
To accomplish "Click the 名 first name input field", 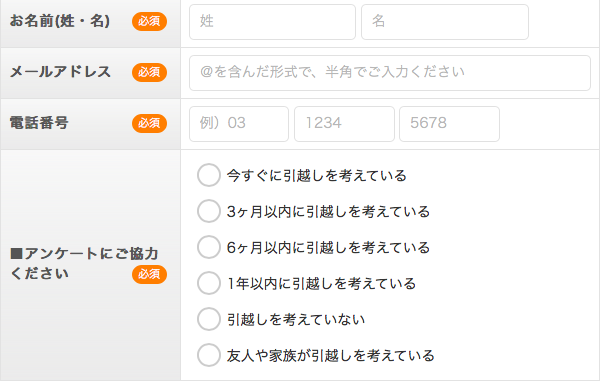I will click(x=445, y=22).
